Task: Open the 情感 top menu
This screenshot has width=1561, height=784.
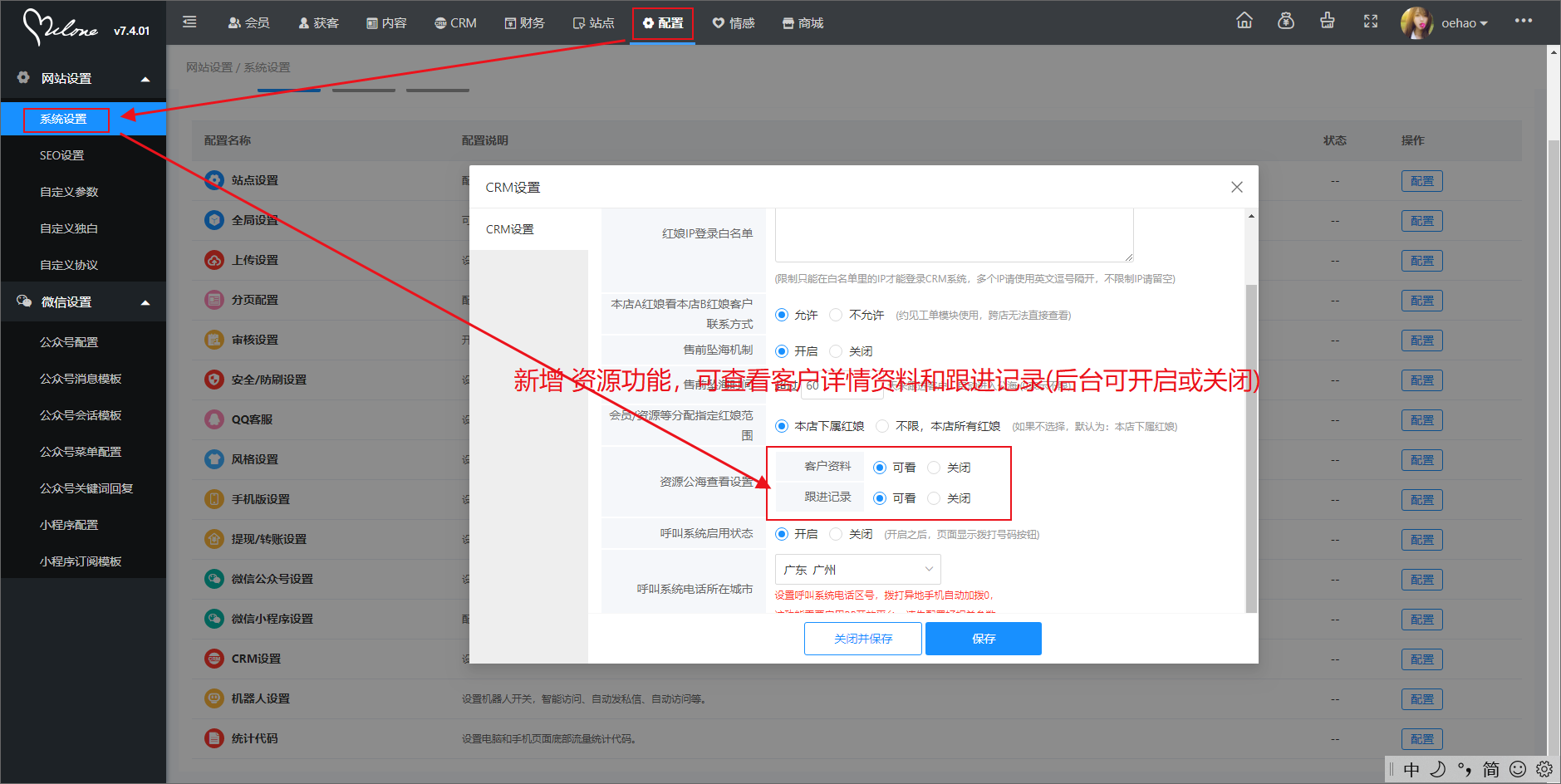Action: [734, 22]
